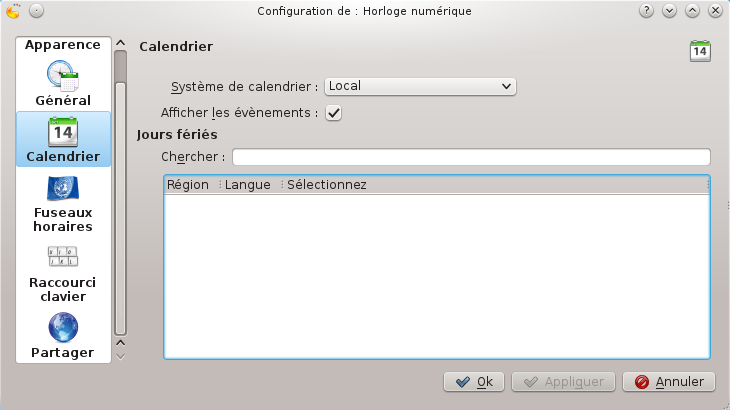Screen dimensions: 730x410
Task: Open the help (?) titlebar button
Action: 646,11
